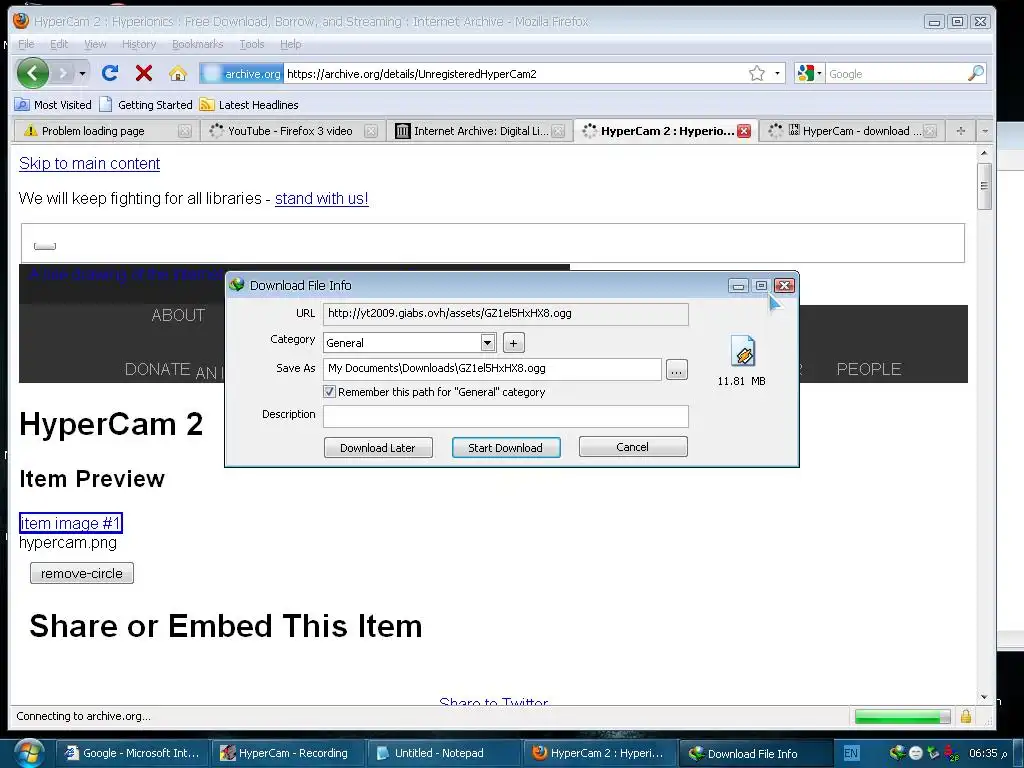
Task: Toggle Remember this path for General checkbox
Action: tap(329, 392)
